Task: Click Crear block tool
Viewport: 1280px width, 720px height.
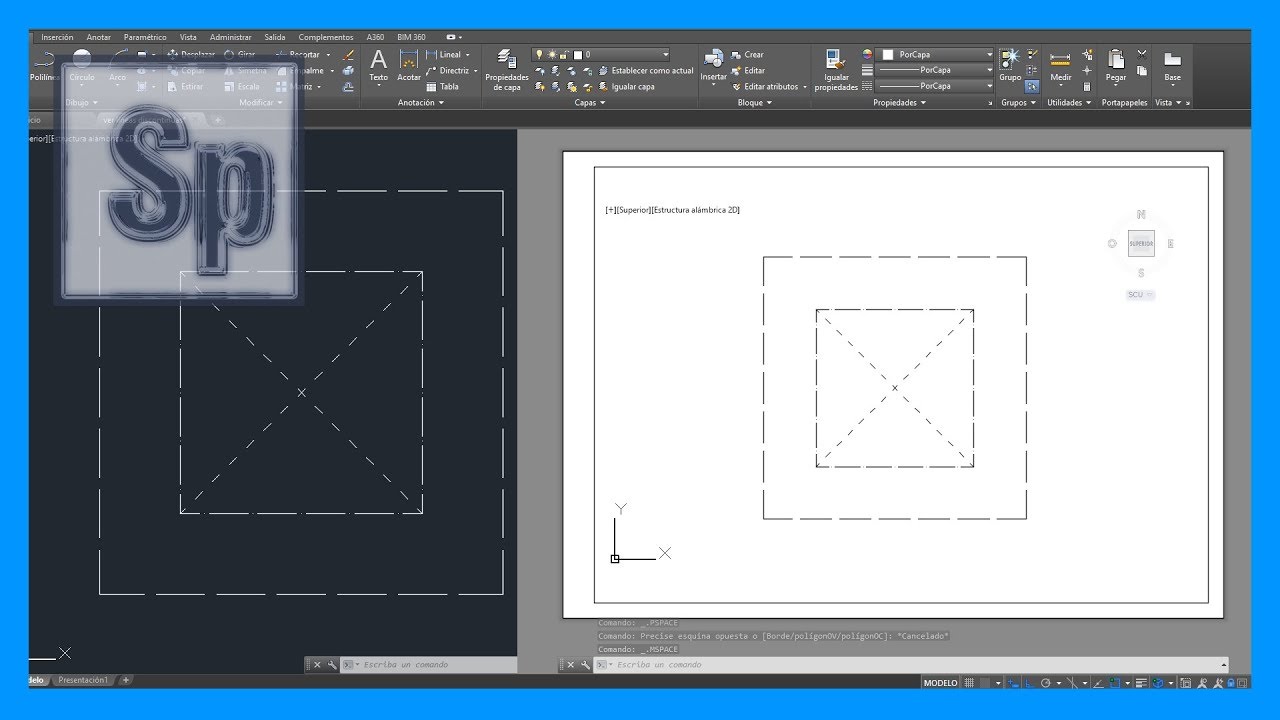Action: 747,54
